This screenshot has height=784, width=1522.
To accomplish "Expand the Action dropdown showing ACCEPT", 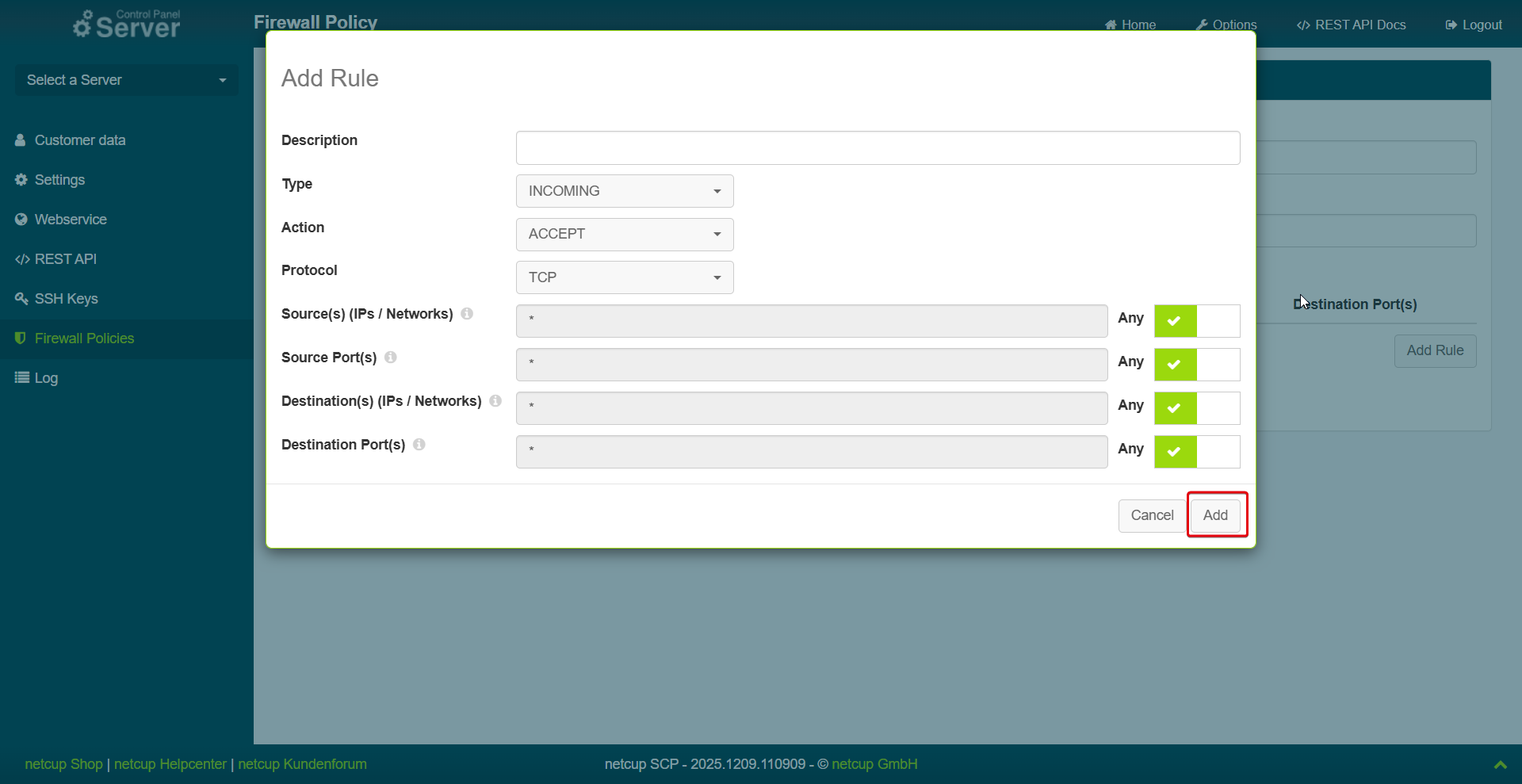I will (625, 235).
